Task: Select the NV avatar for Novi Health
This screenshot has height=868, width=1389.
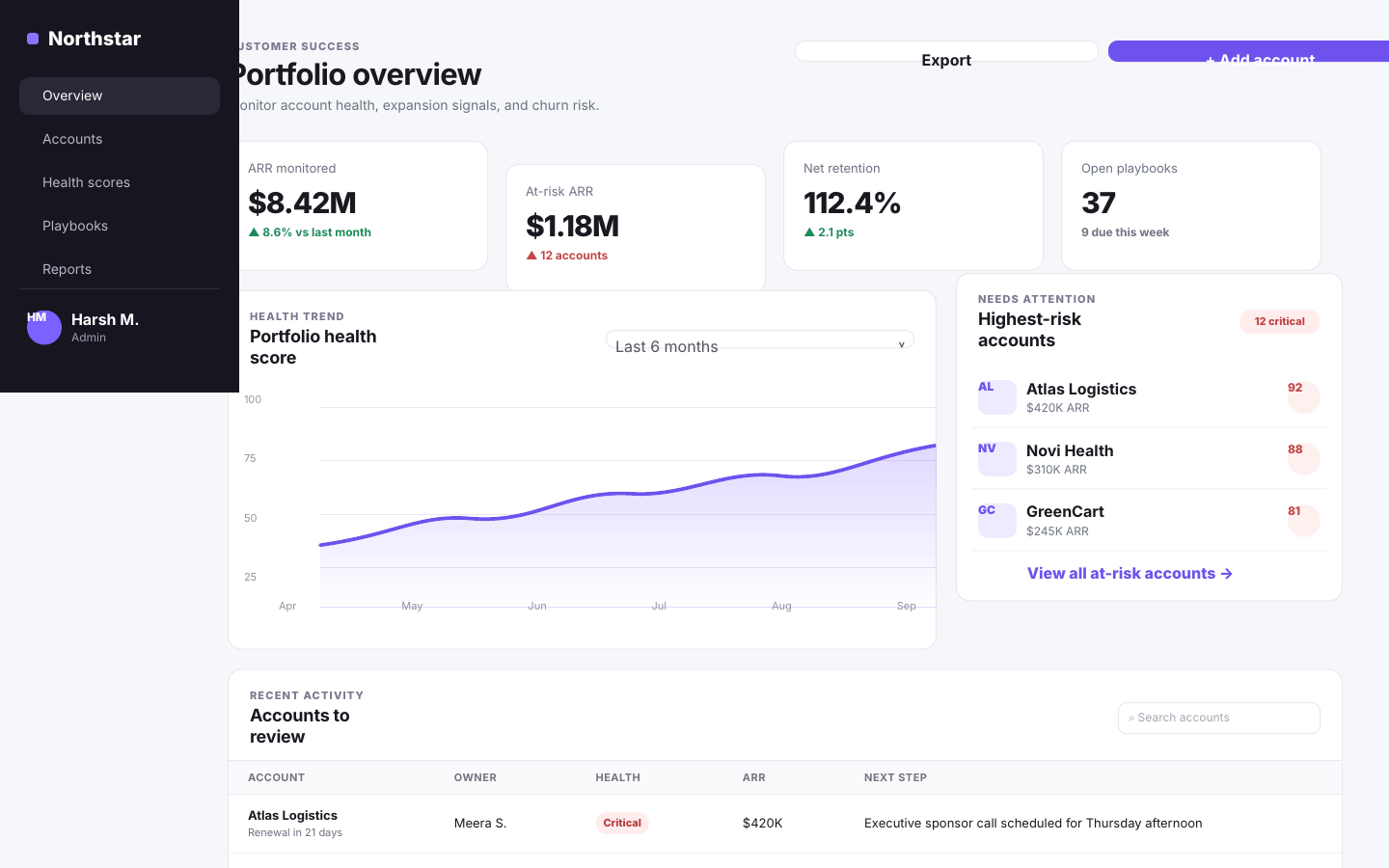Action: click(x=997, y=459)
